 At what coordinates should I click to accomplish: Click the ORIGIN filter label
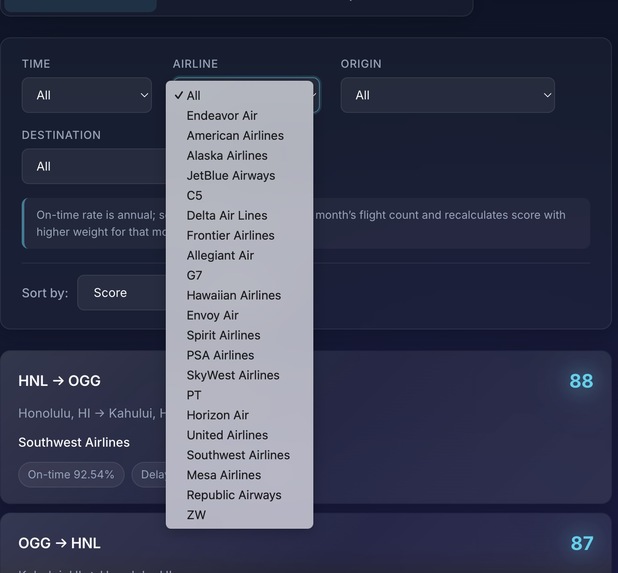[361, 64]
